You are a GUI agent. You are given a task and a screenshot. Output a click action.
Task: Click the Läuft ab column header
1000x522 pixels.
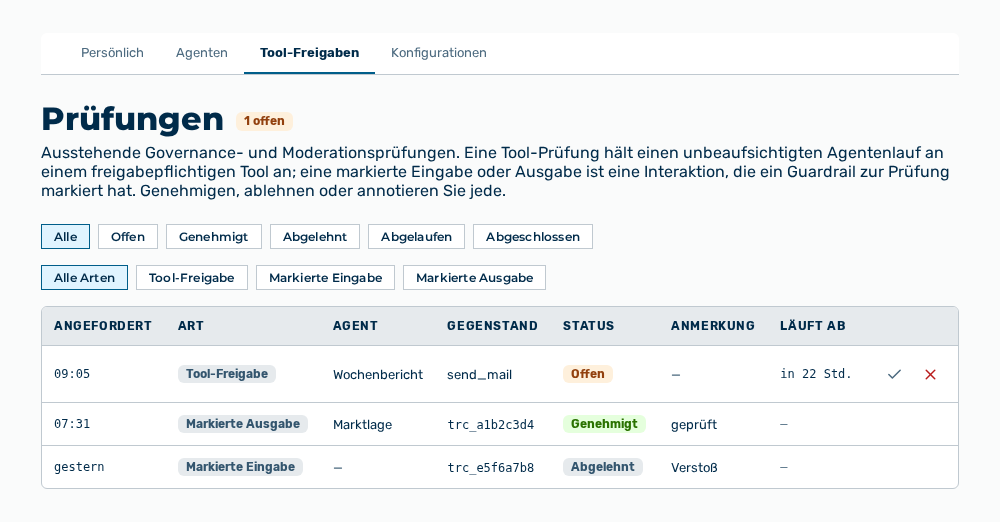coord(812,326)
